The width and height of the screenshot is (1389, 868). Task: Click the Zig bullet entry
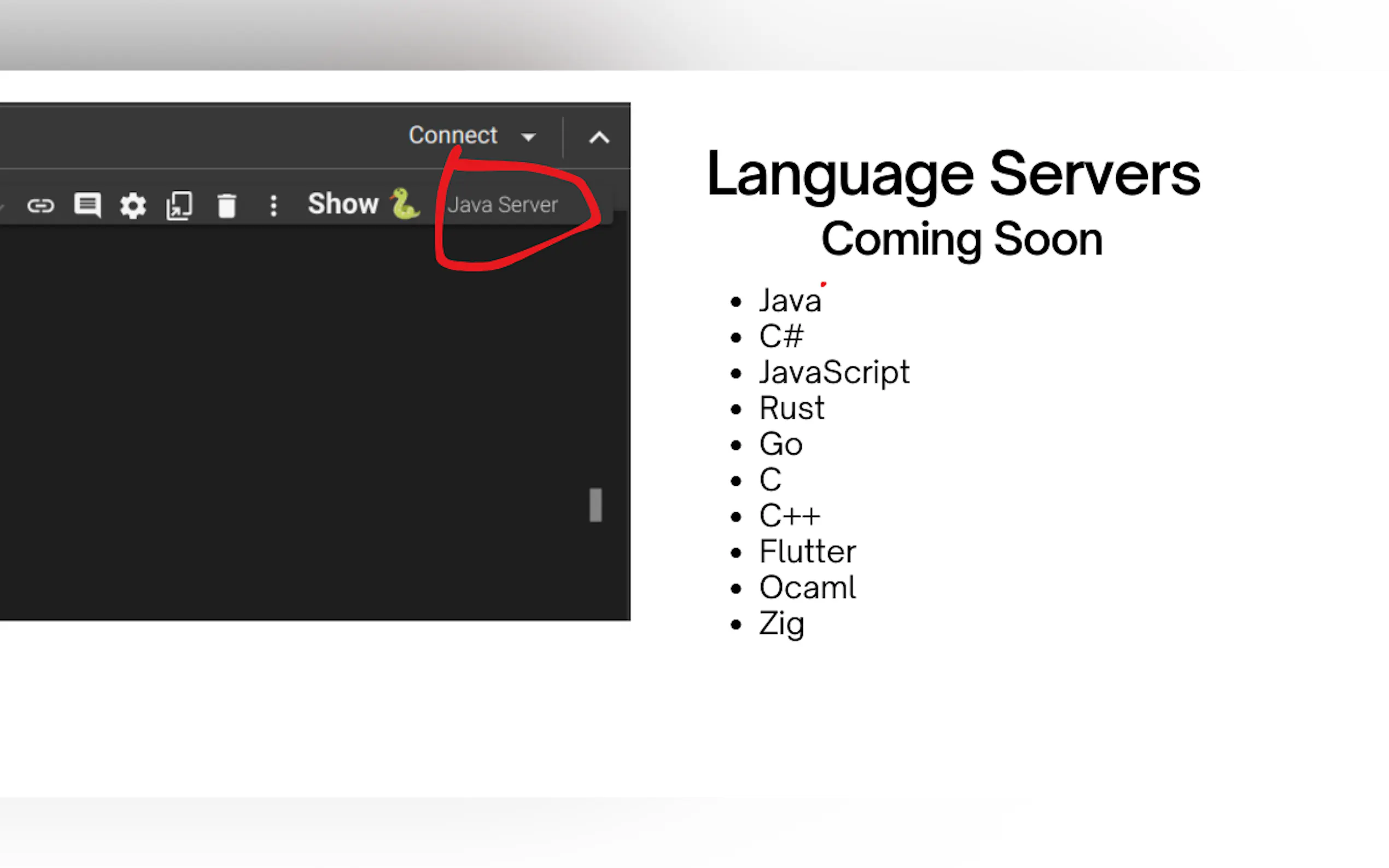coord(781,624)
